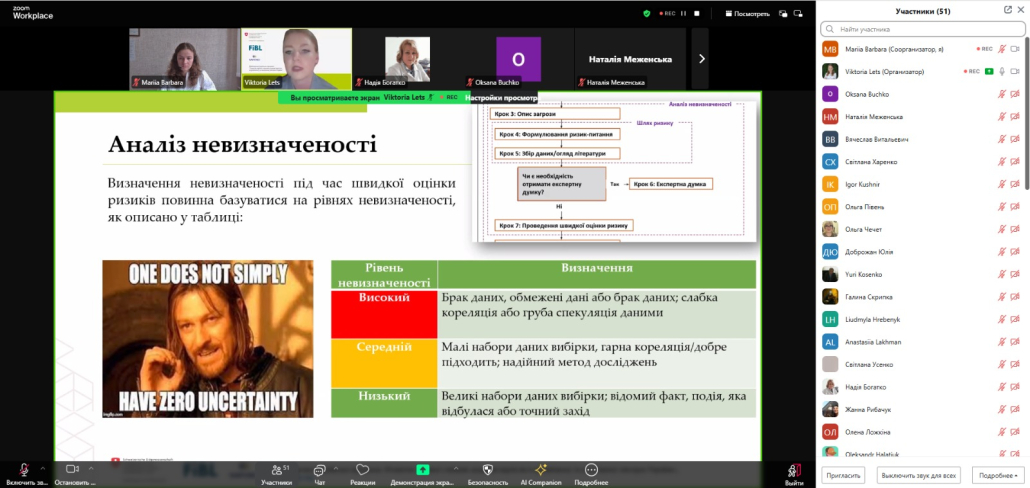Pop out the participants panel
Viewport: 1030px width, 488px height.
[1007, 10]
